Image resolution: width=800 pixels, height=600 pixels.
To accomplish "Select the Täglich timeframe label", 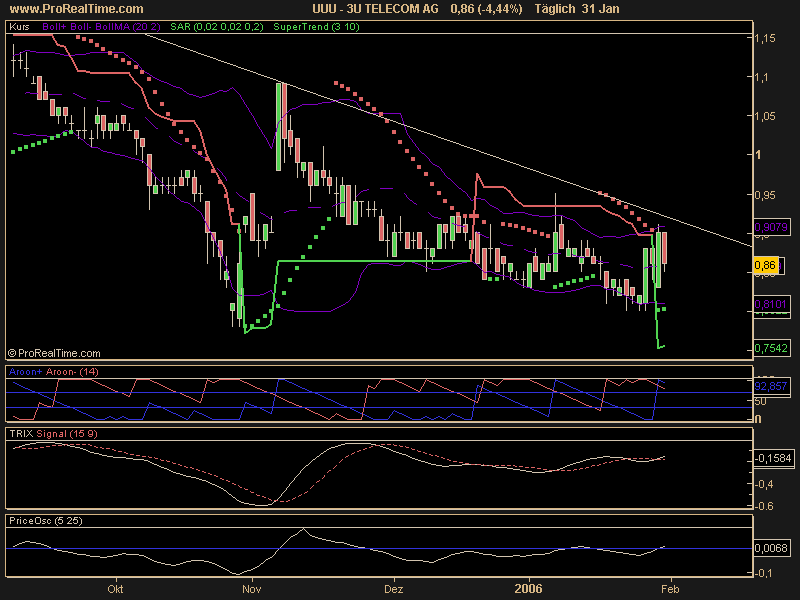I will pyautogui.click(x=556, y=9).
